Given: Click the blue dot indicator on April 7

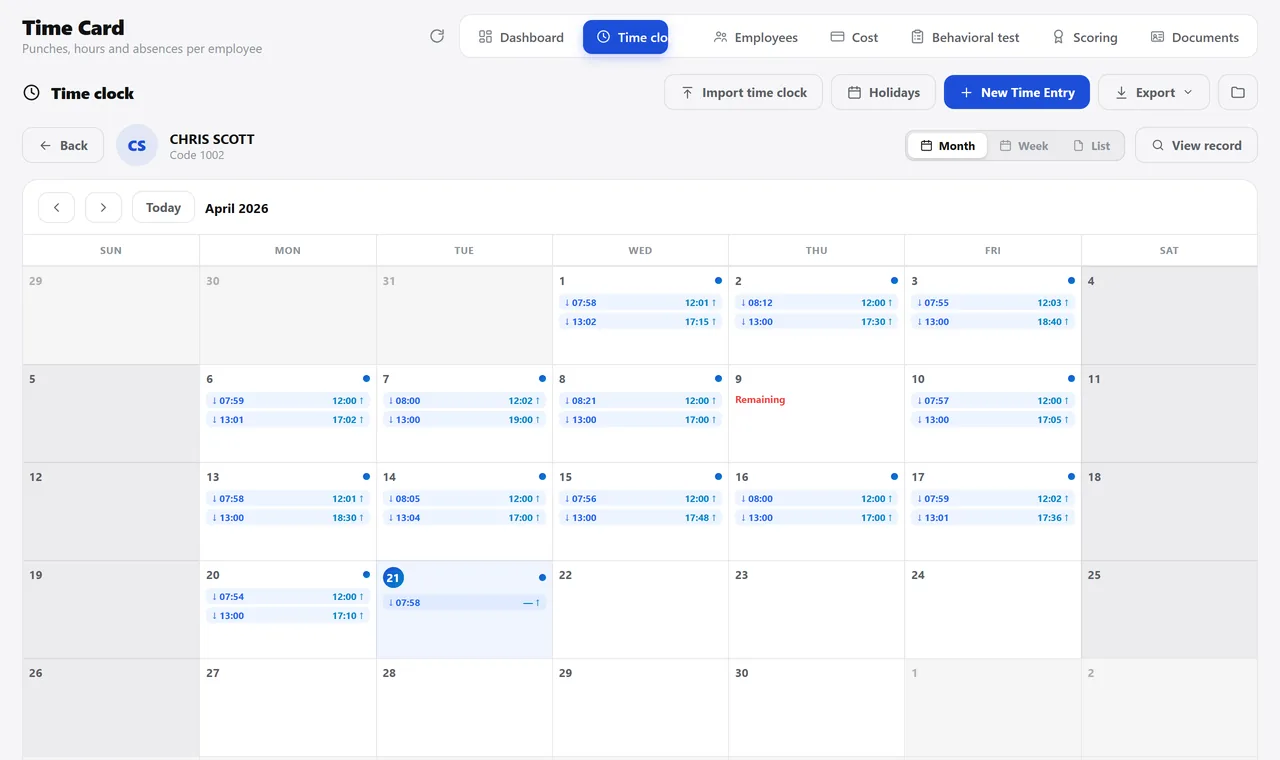Looking at the screenshot, I should click(542, 379).
